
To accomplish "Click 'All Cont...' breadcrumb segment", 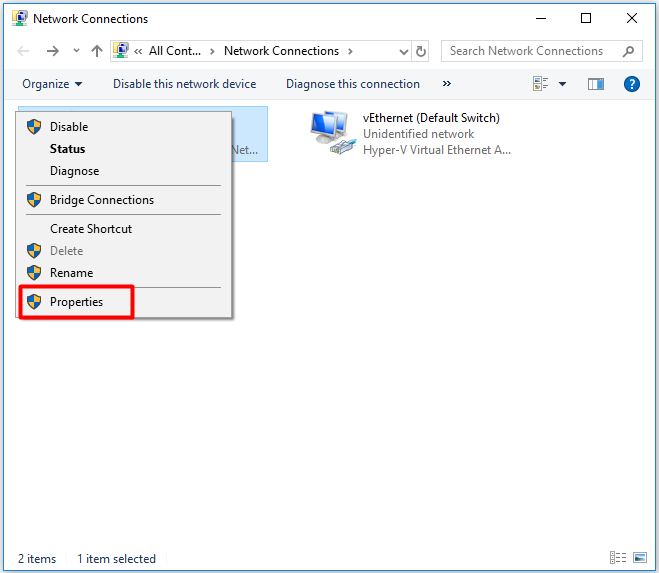I will 175,51.
